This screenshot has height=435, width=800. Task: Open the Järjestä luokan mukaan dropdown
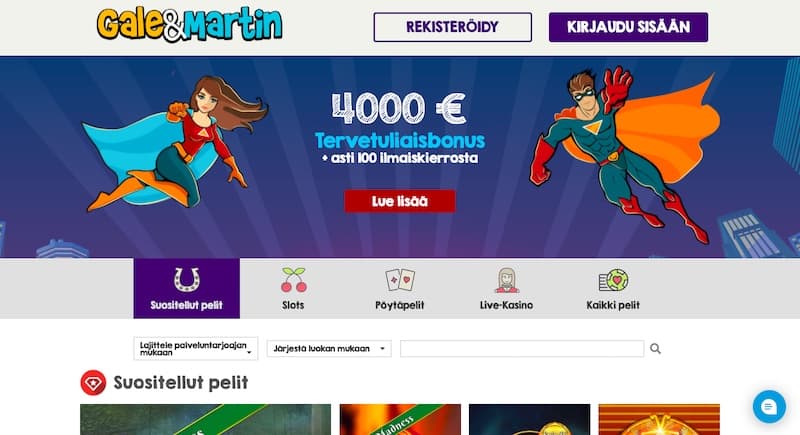pos(329,349)
